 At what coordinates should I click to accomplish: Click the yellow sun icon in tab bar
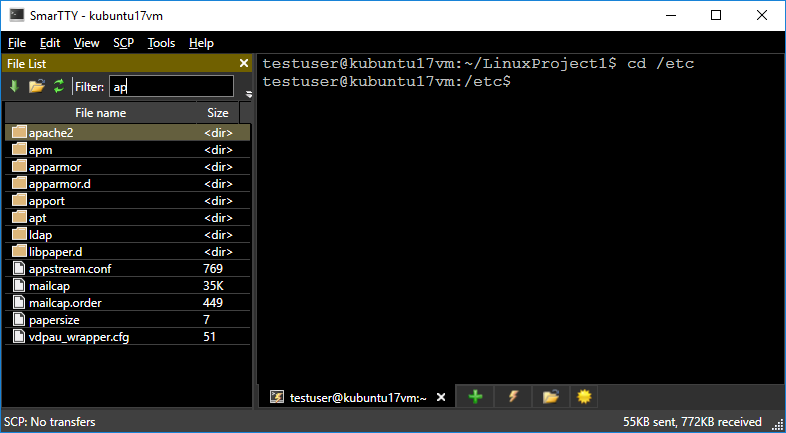click(x=584, y=397)
